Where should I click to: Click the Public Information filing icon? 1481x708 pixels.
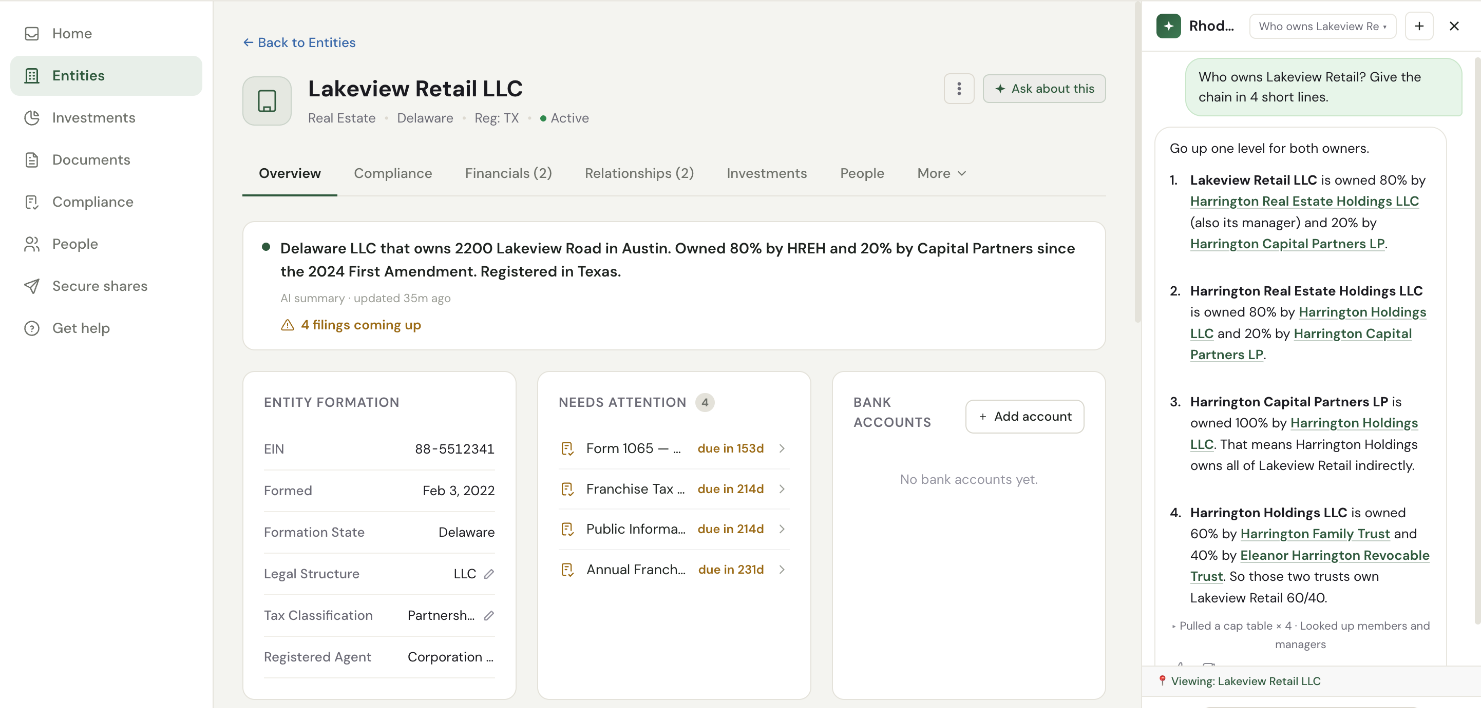(567, 529)
